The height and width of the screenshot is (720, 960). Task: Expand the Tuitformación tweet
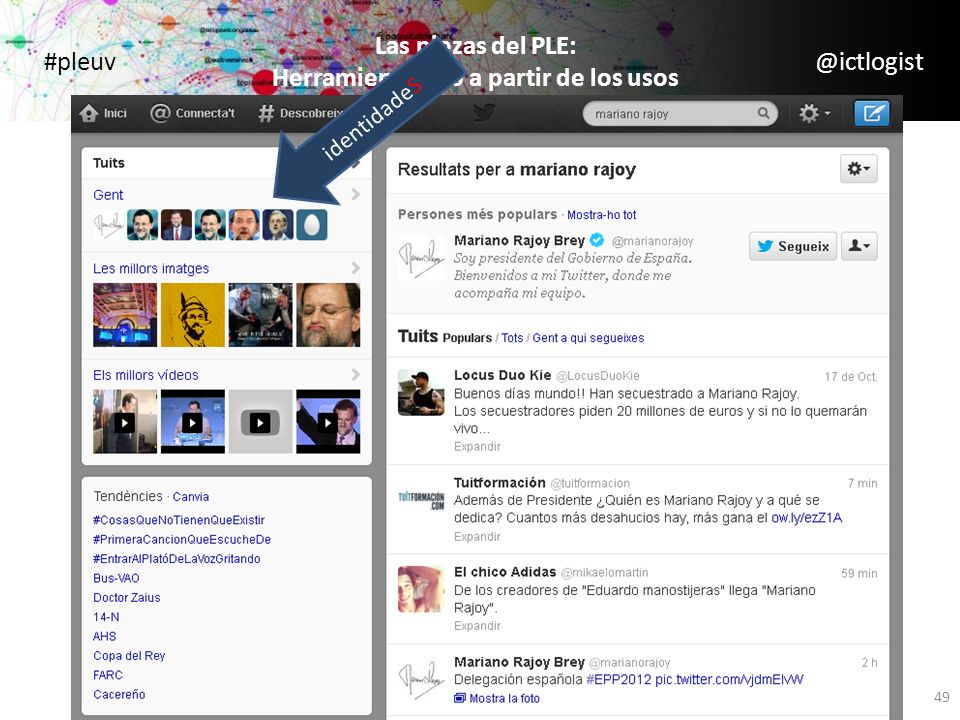click(x=477, y=536)
